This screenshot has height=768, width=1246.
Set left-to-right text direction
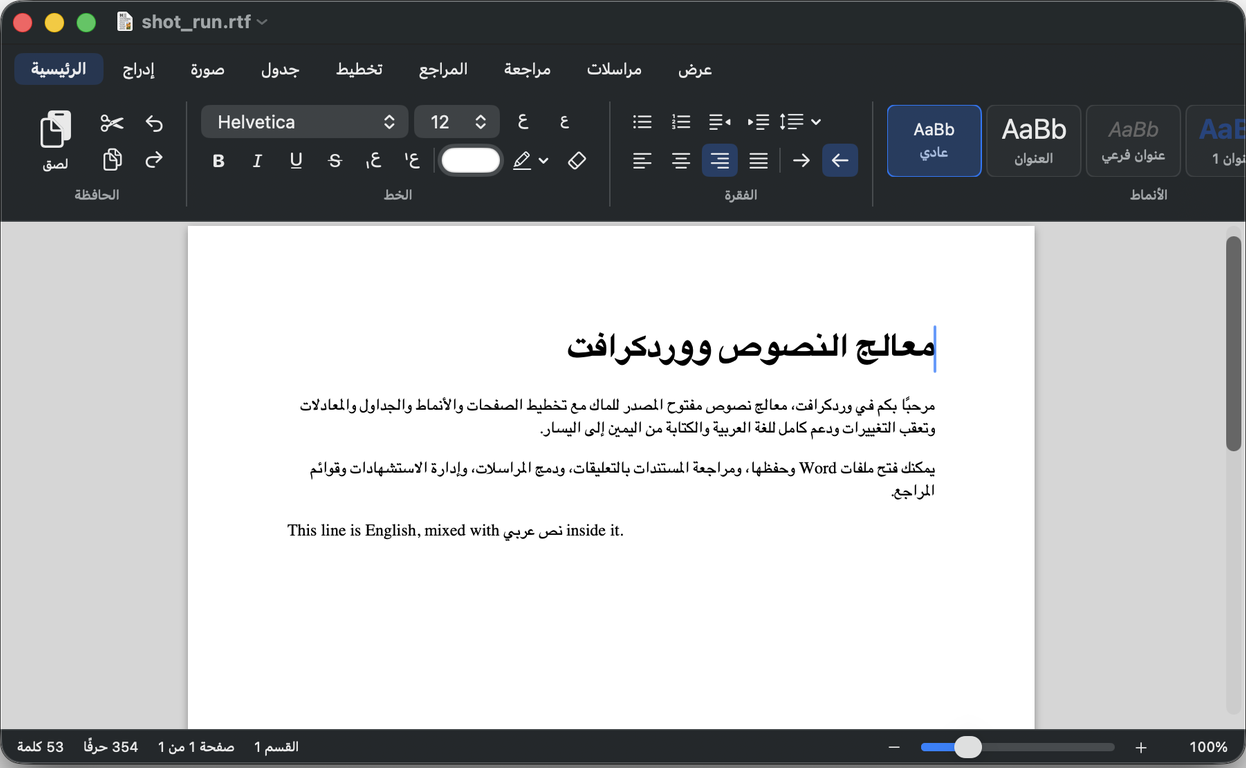pos(801,161)
